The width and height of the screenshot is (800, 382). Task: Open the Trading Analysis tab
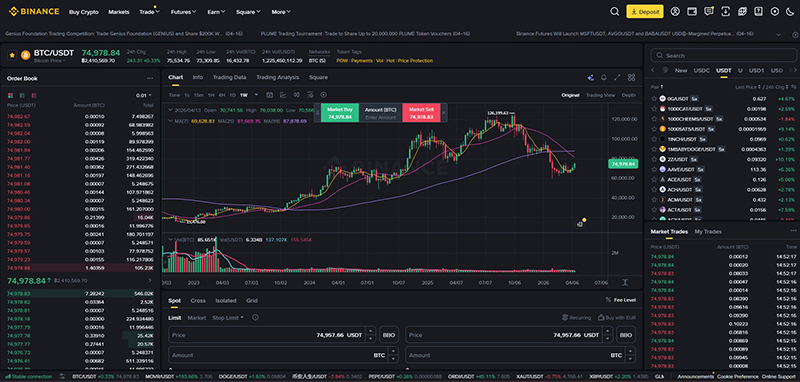coord(278,78)
